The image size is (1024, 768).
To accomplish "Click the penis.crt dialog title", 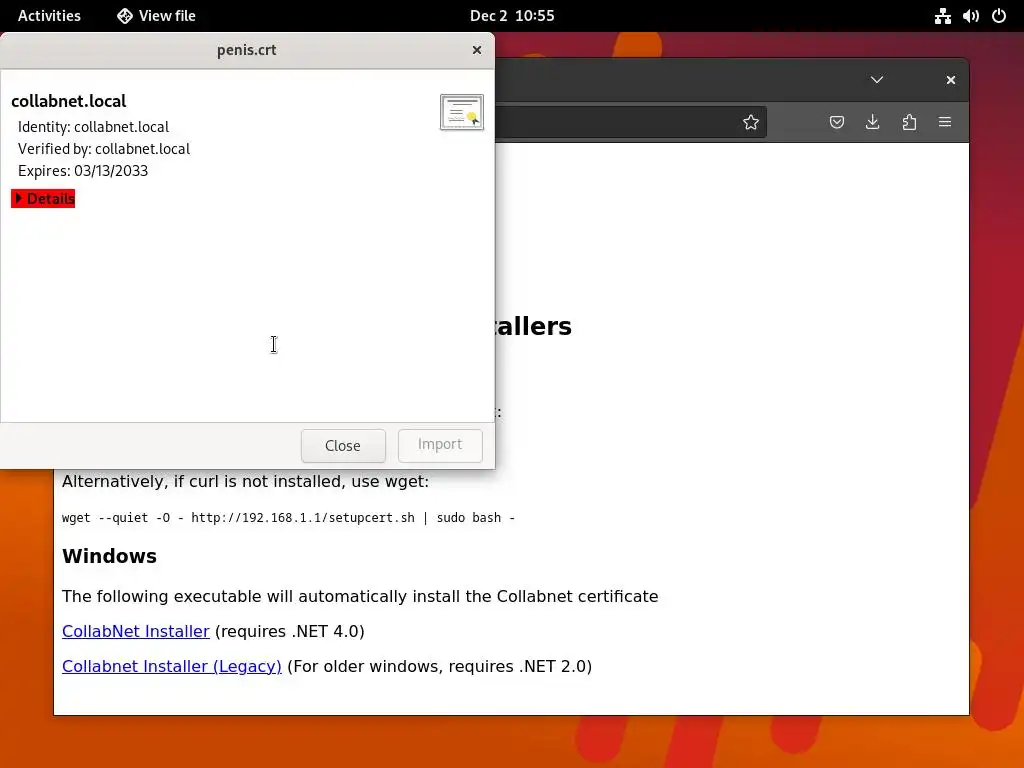I will click(247, 50).
